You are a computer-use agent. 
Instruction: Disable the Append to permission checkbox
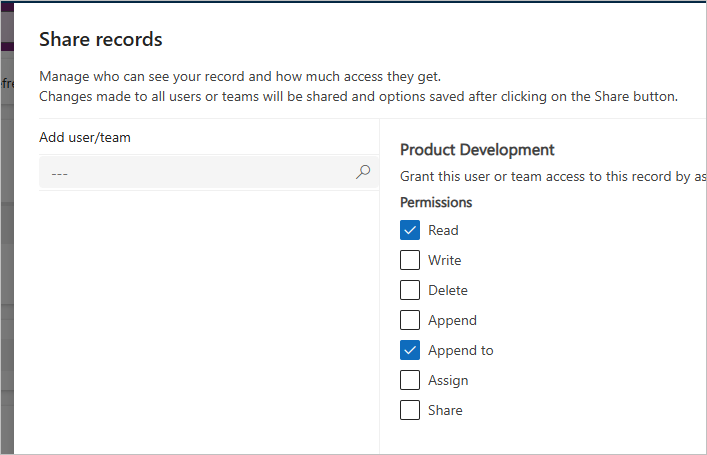[x=410, y=350]
